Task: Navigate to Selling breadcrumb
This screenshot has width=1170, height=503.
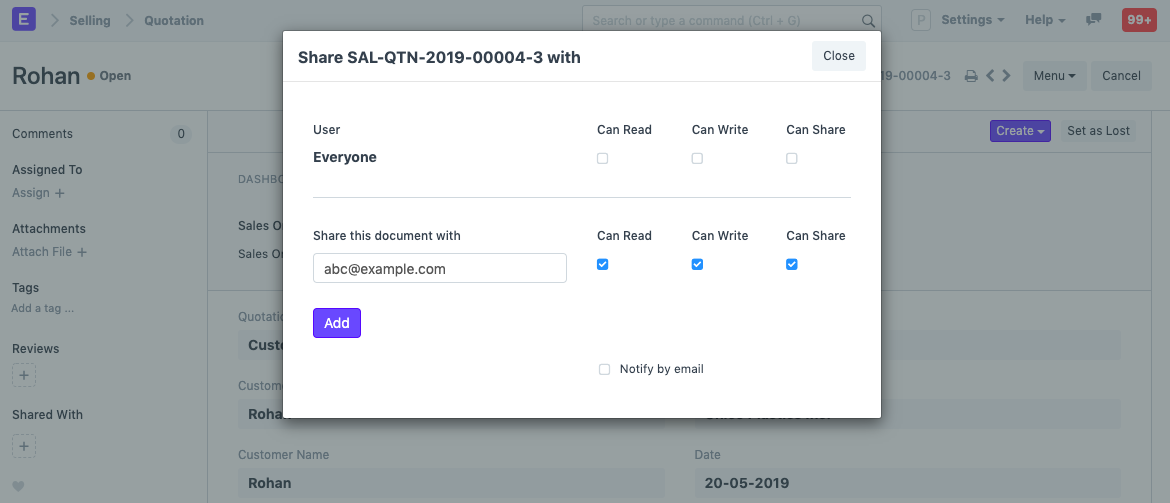Action: (x=90, y=20)
